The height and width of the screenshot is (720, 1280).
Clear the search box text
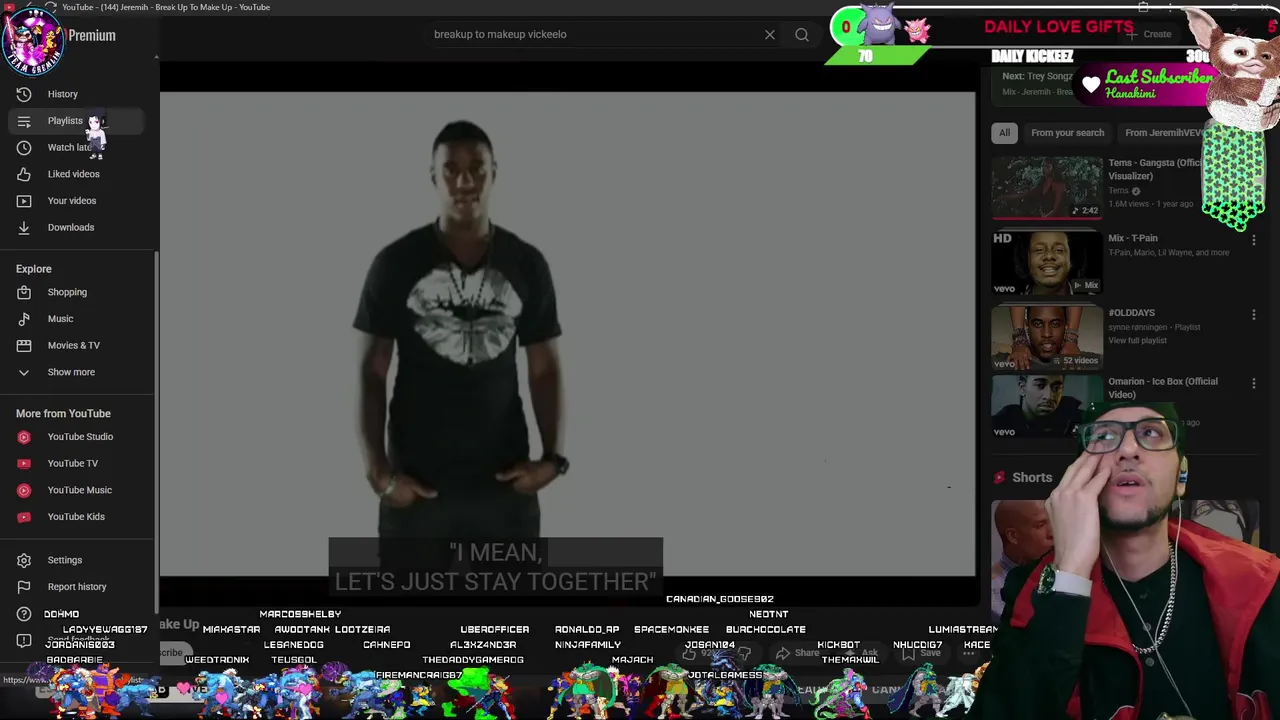pos(770,35)
